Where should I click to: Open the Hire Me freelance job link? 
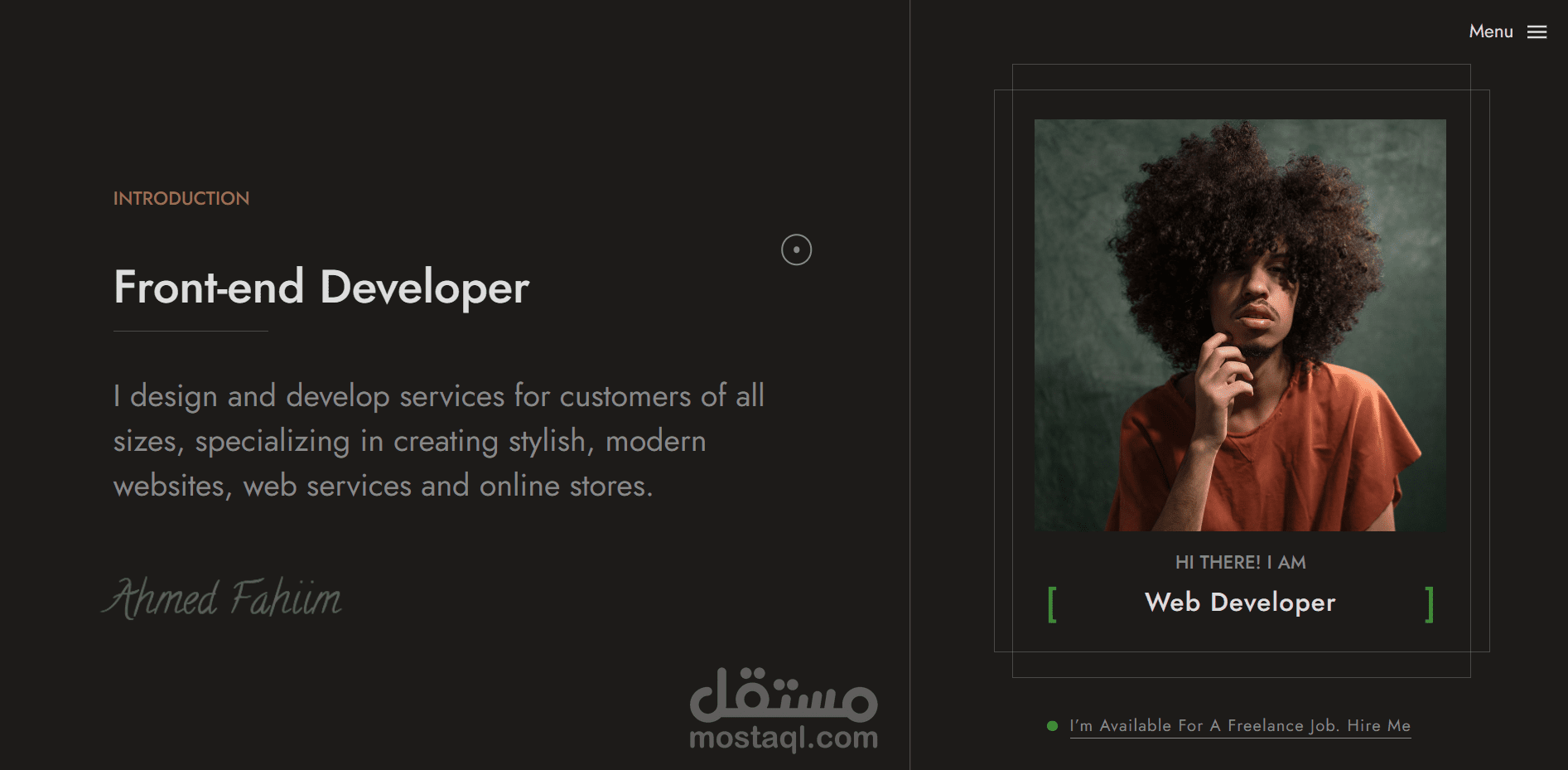pos(1240,726)
